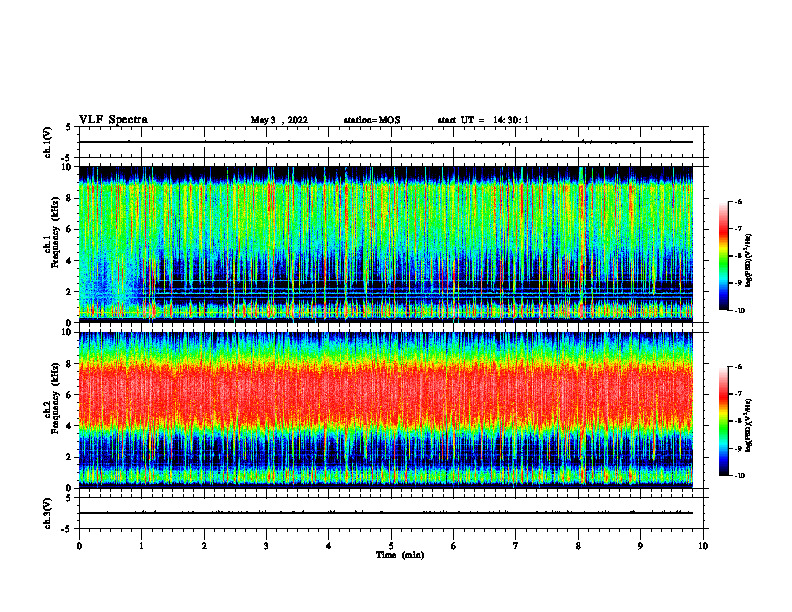
Task: Click time axis tick label "3"
Action: 266,546
